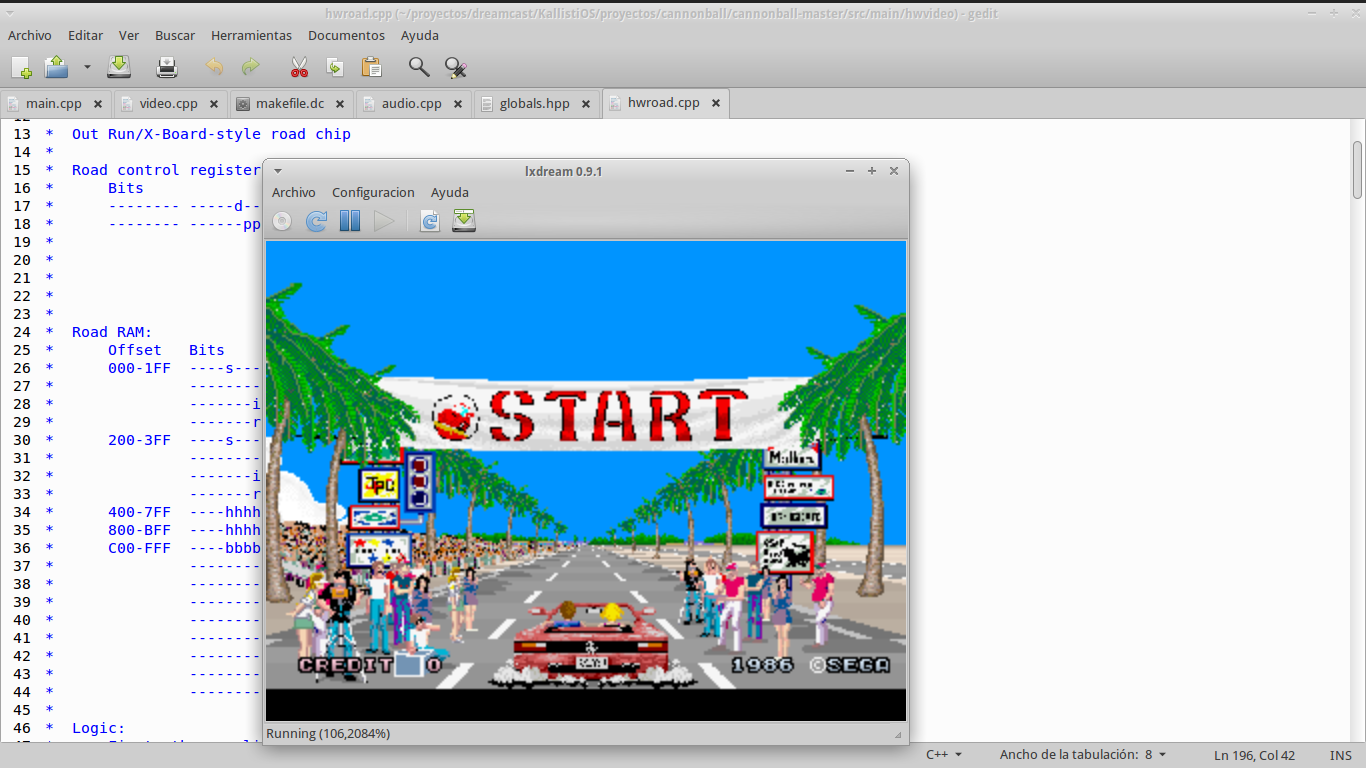Screen dimensions: 1366x768
Task: Open the C++ language selector dropdown
Action: click(x=944, y=755)
